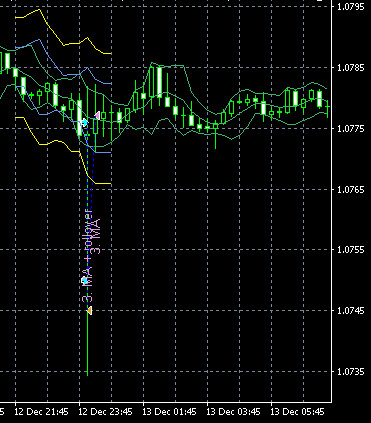Click the '13 Dec 03:45' time label

(233, 412)
